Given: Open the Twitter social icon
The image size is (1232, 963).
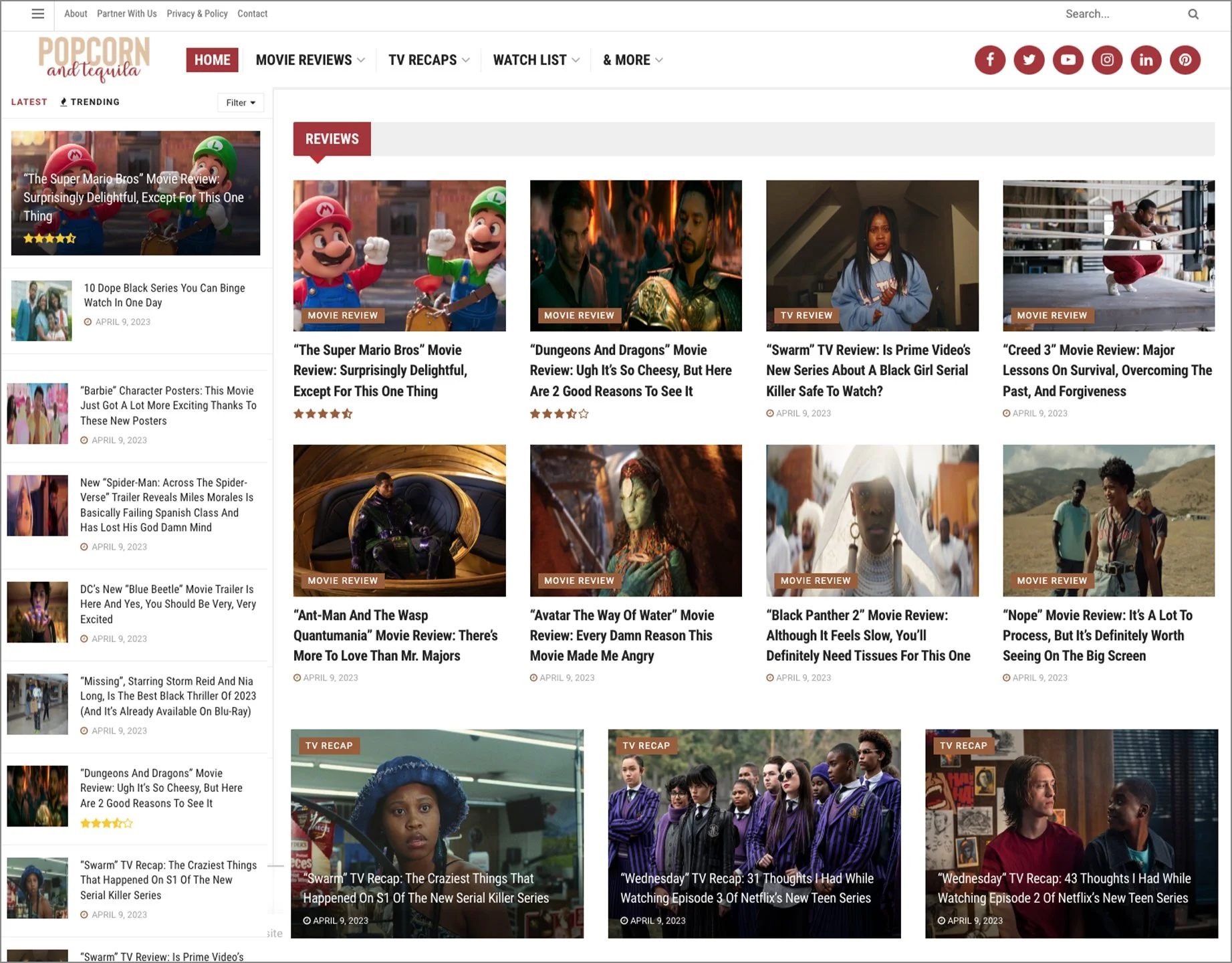Looking at the screenshot, I should click(x=1029, y=60).
